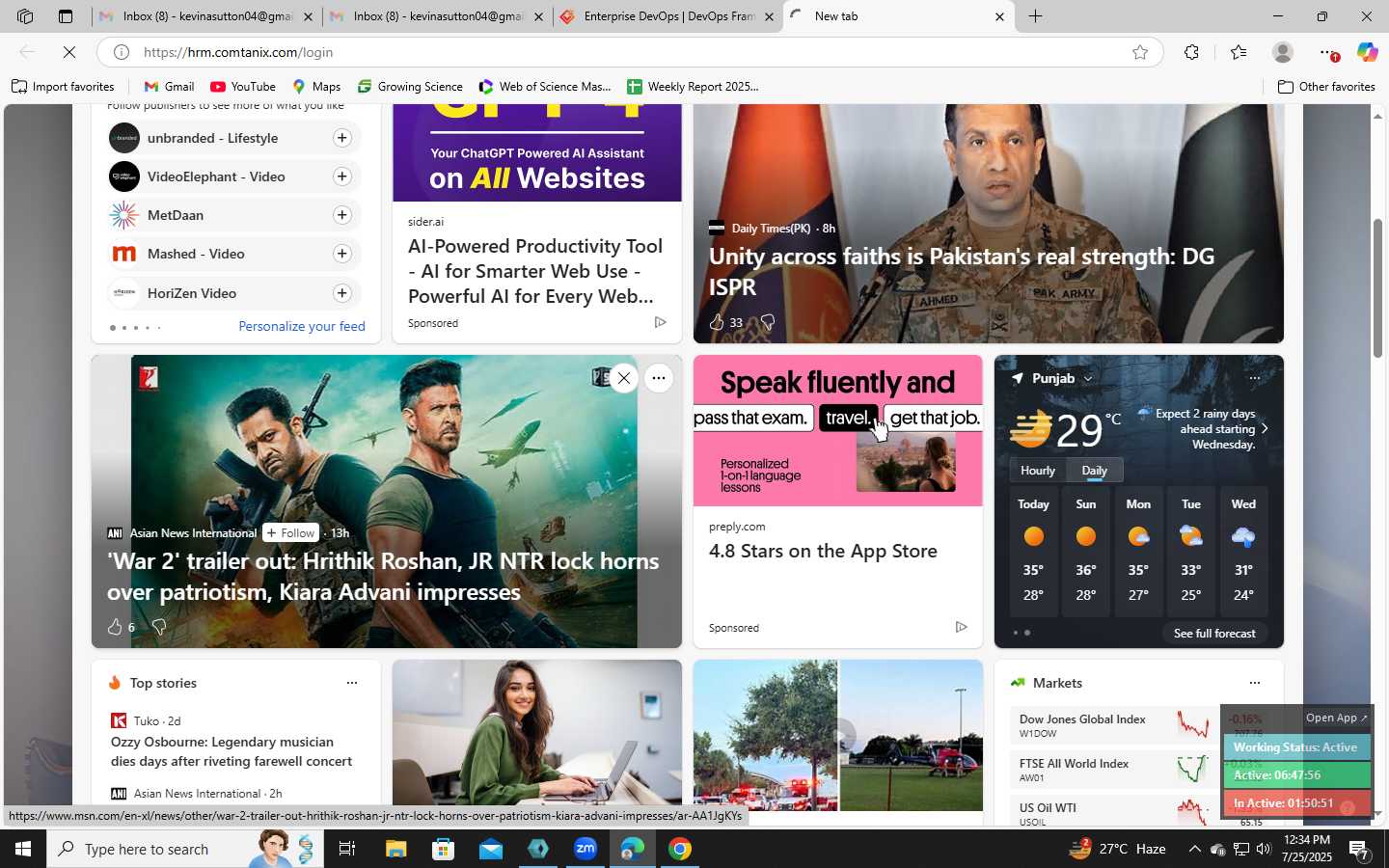Open YouTube bookmark

(x=243, y=87)
